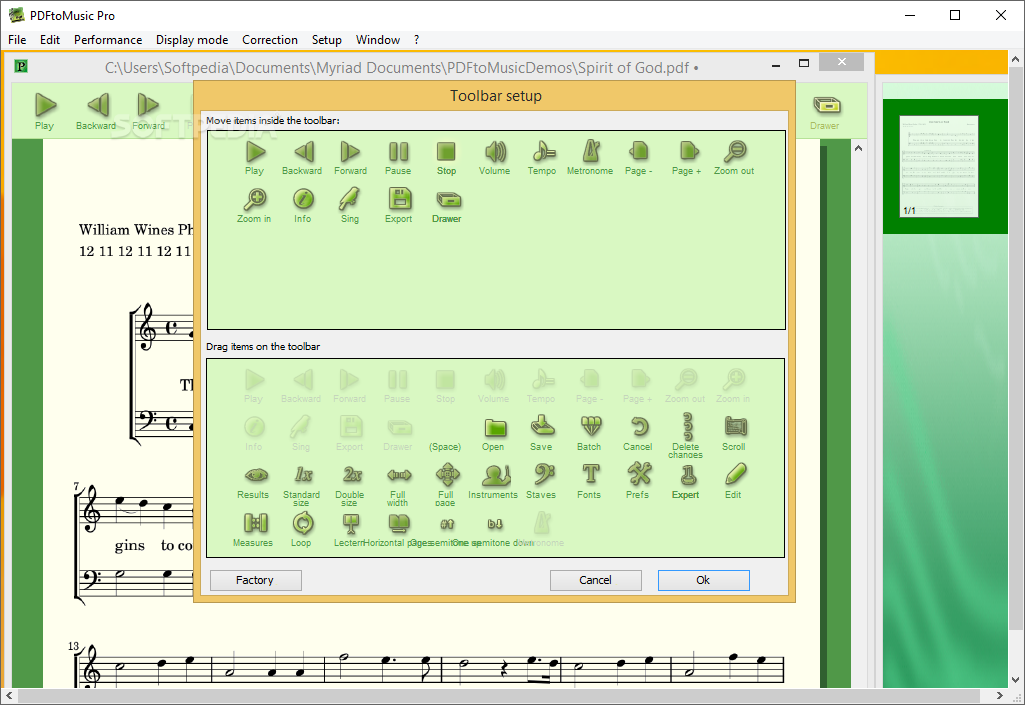Select the Expert icon
Image resolution: width=1025 pixels, height=705 pixels.
(x=686, y=475)
